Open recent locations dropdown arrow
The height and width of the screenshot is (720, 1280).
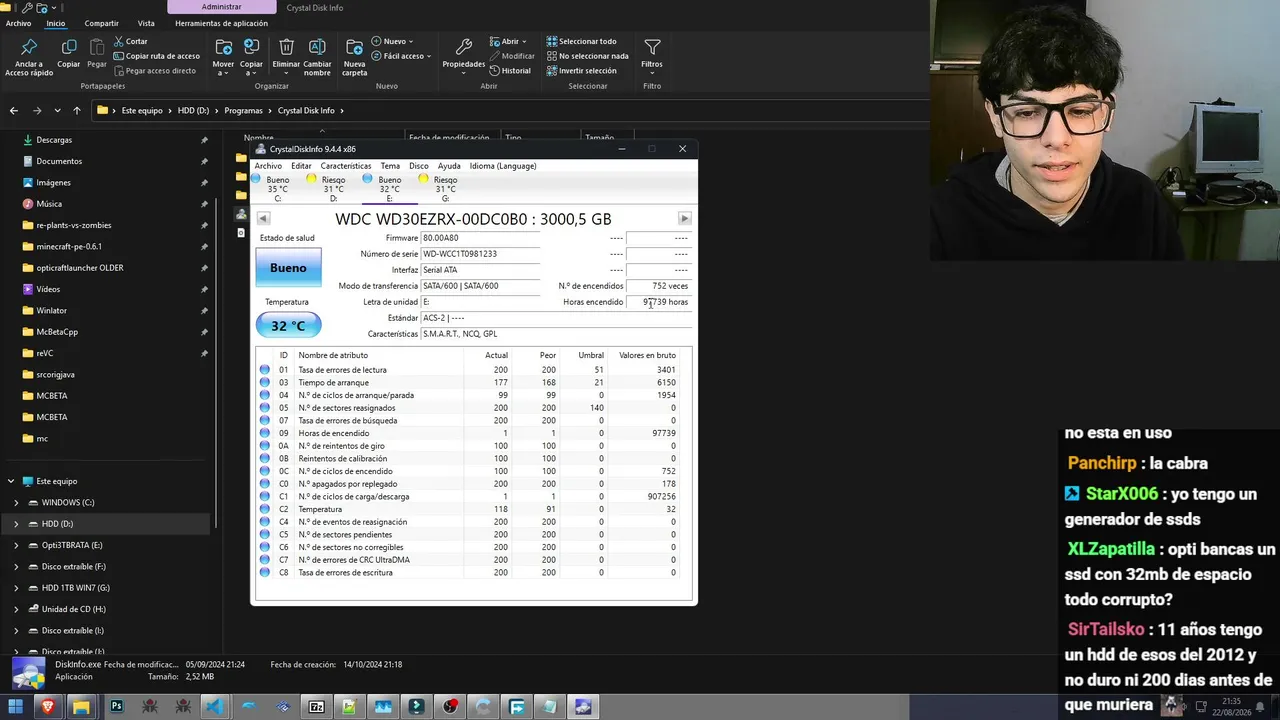click(58, 111)
